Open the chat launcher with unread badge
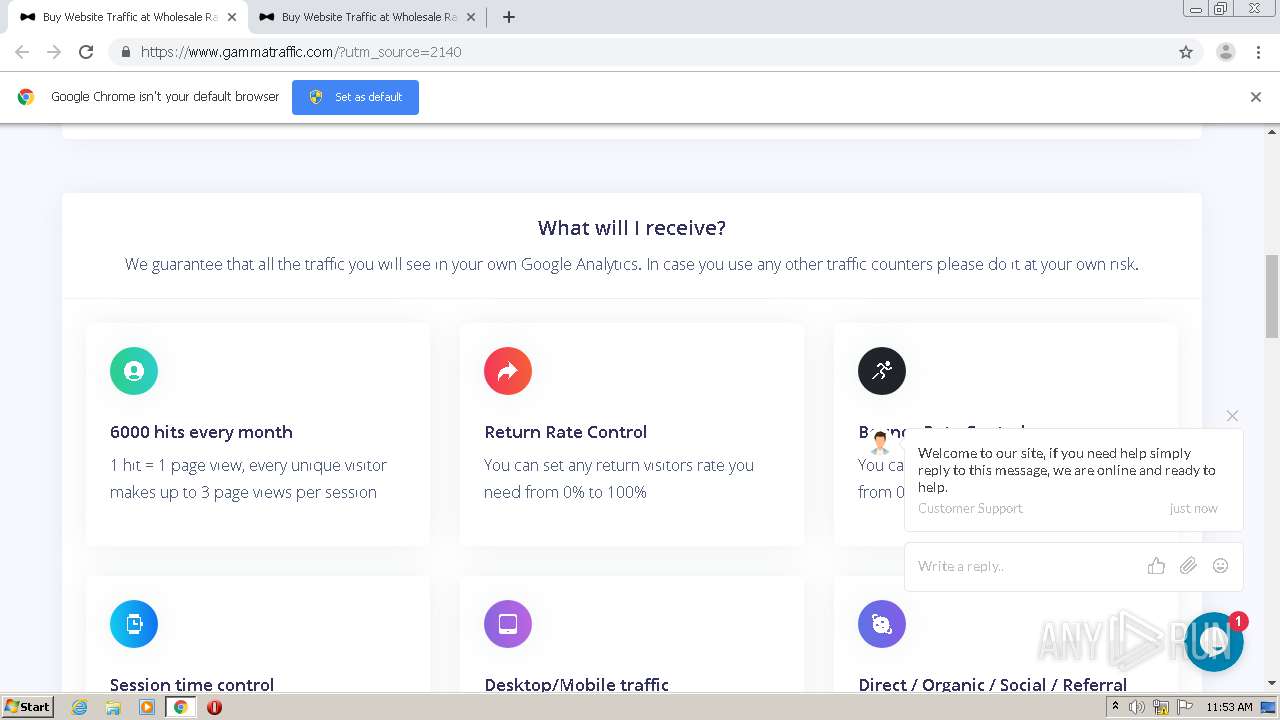The height and width of the screenshot is (720, 1280). [x=1214, y=642]
